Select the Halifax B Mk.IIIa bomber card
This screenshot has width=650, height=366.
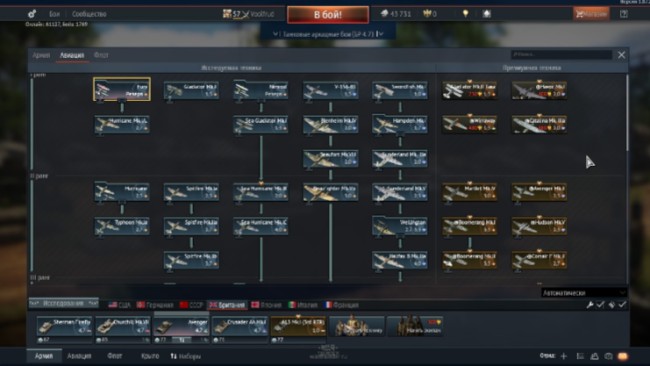click(x=400, y=260)
